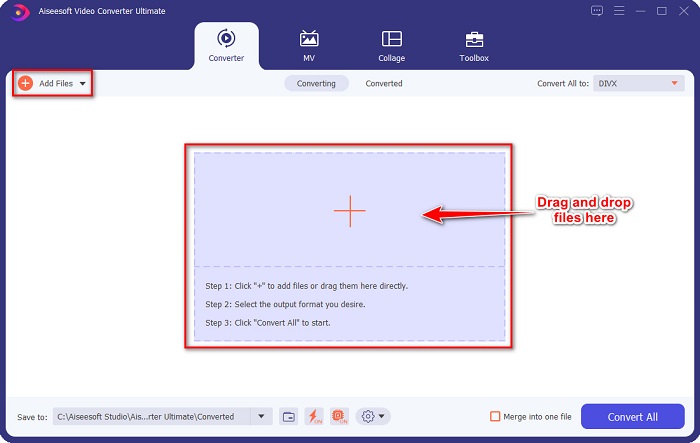
Task: Switch to the MV tab
Action: point(309,46)
